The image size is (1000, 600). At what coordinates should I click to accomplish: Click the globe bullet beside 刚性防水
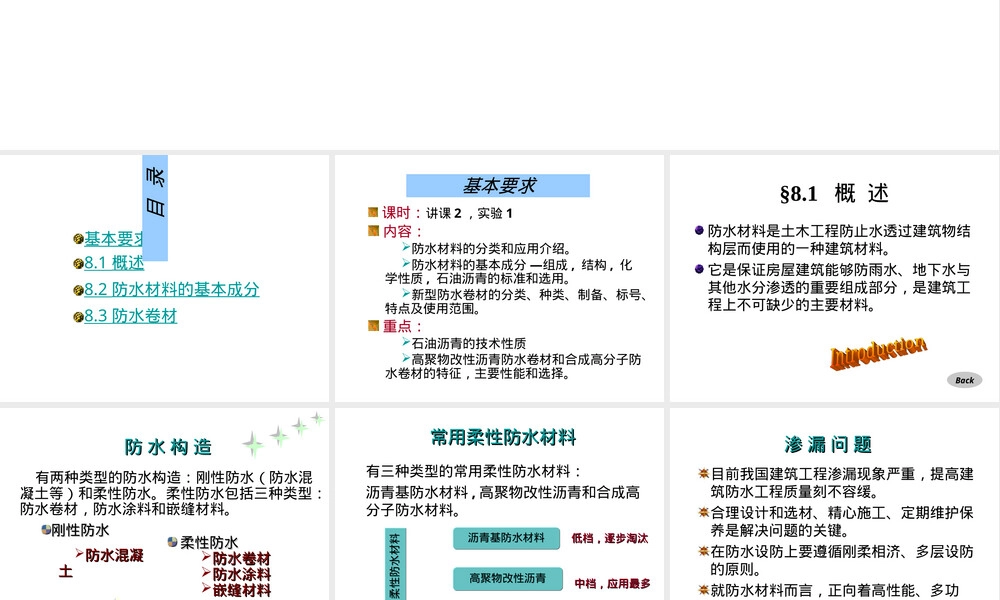point(46,529)
